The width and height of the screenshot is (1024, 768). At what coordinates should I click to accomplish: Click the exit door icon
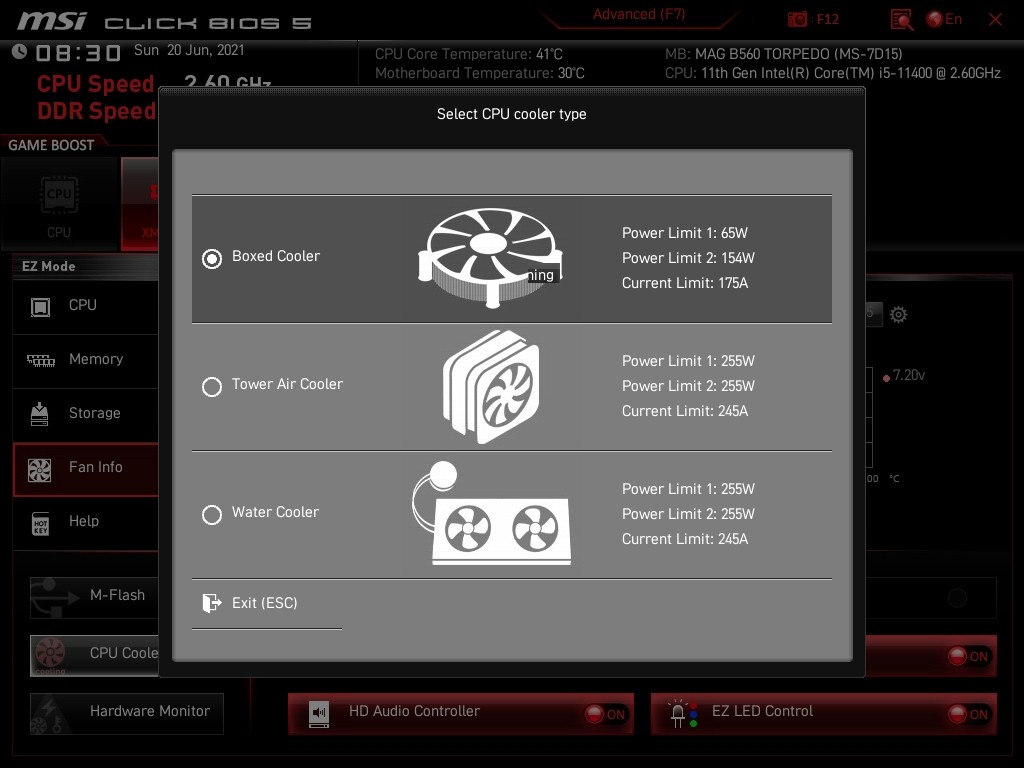click(211, 603)
